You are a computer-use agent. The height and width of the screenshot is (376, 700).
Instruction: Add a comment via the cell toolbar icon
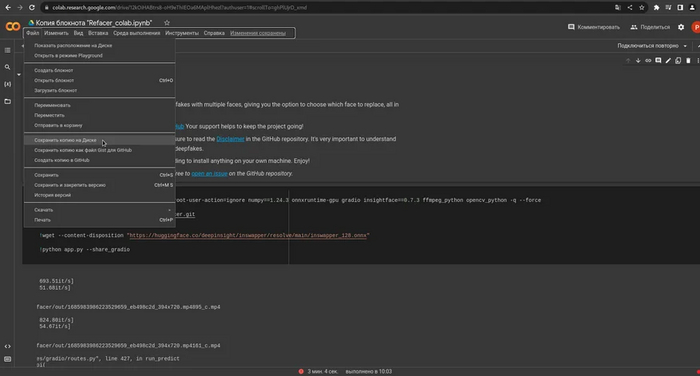(658, 60)
